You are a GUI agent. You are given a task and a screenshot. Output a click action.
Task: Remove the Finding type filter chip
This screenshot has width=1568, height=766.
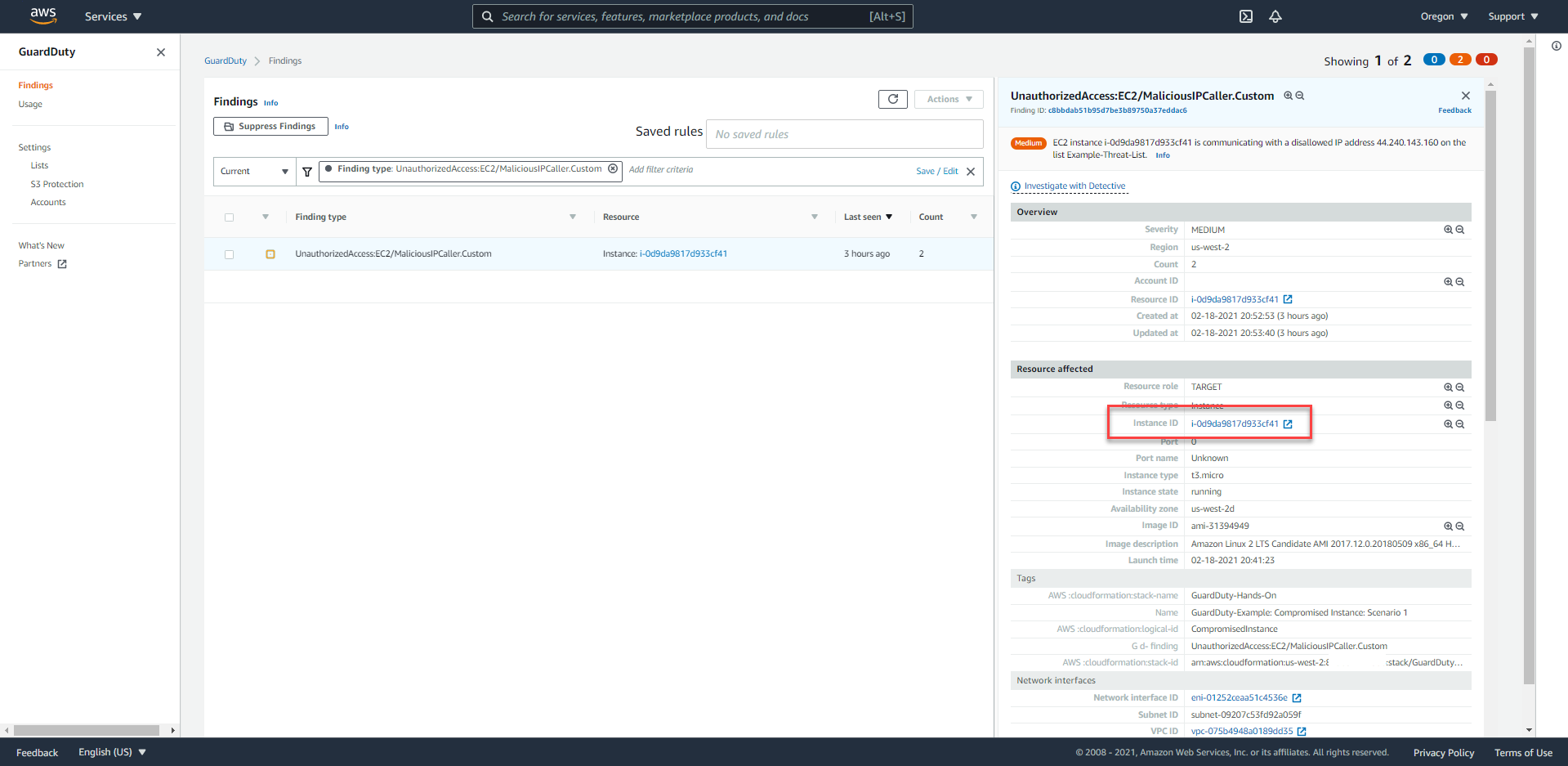[613, 168]
